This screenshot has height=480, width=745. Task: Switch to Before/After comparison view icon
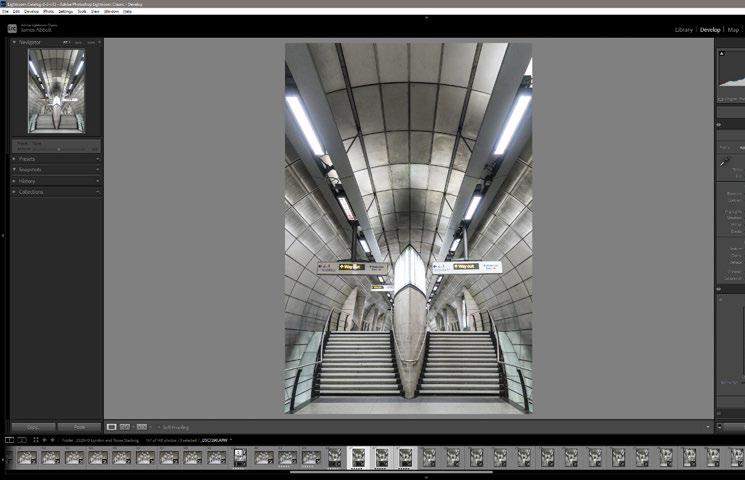click(x=126, y=427)
